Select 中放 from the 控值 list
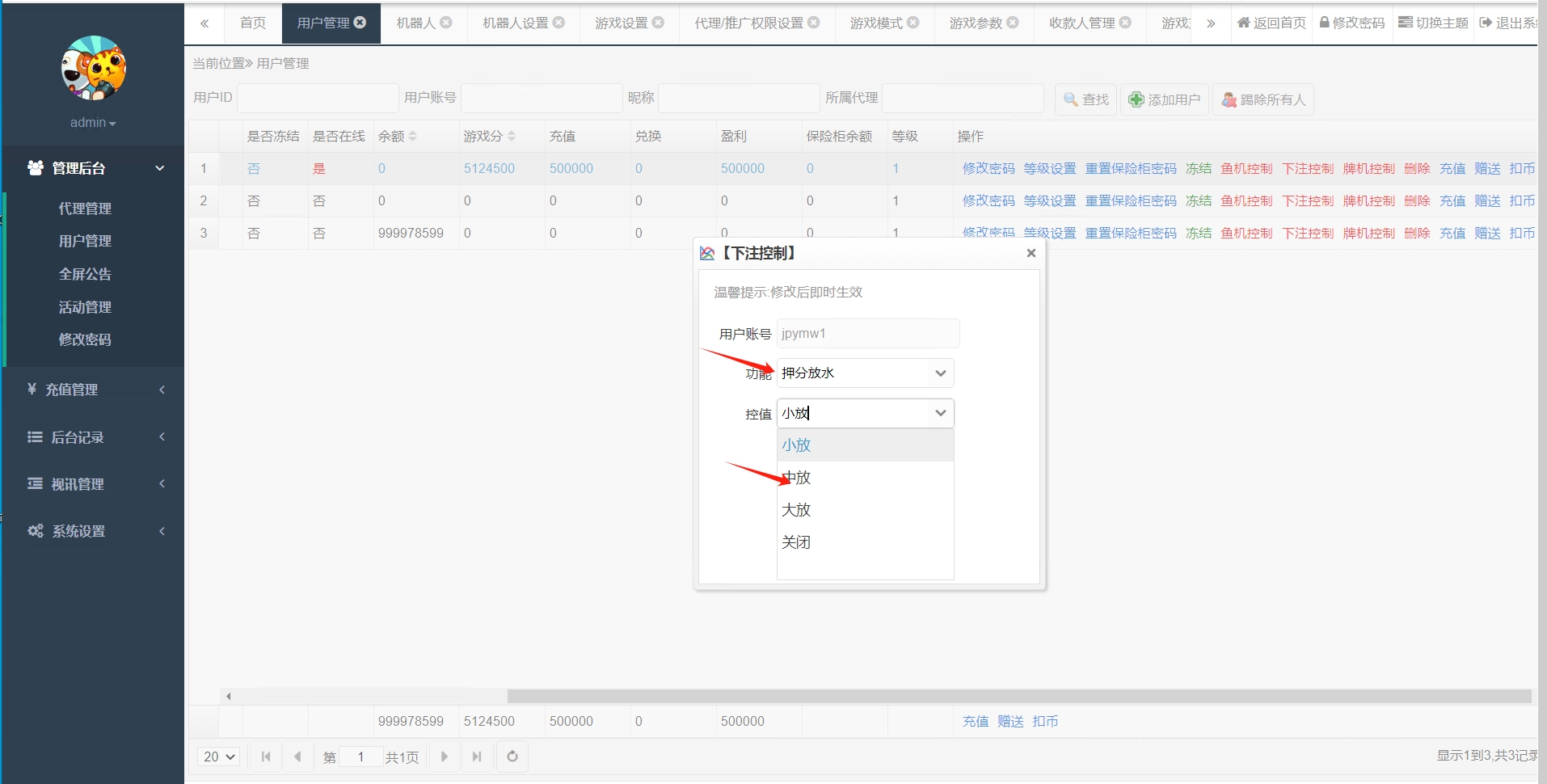 coord(797,478)
